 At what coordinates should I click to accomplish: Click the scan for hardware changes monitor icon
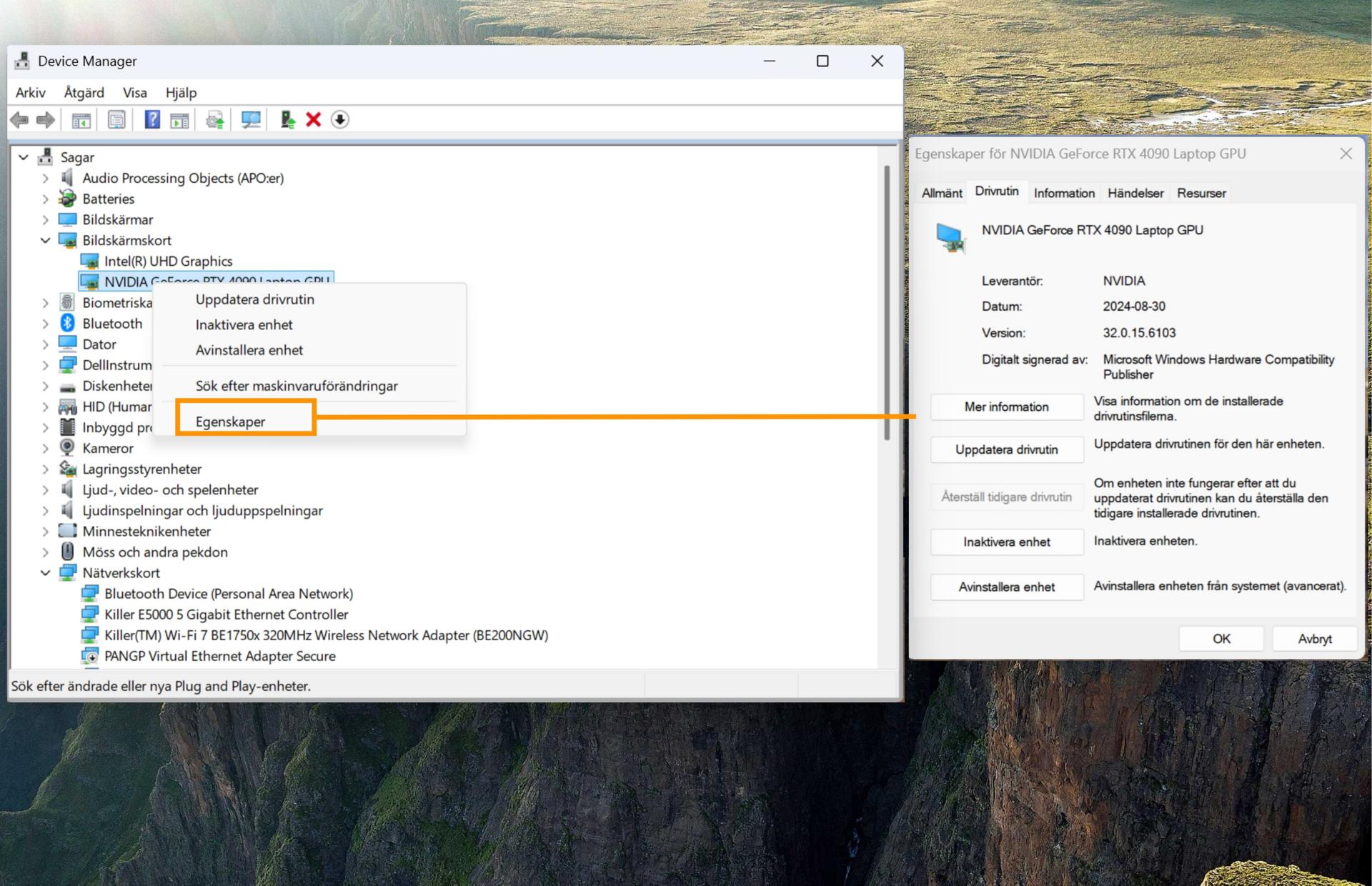point(251,119)
